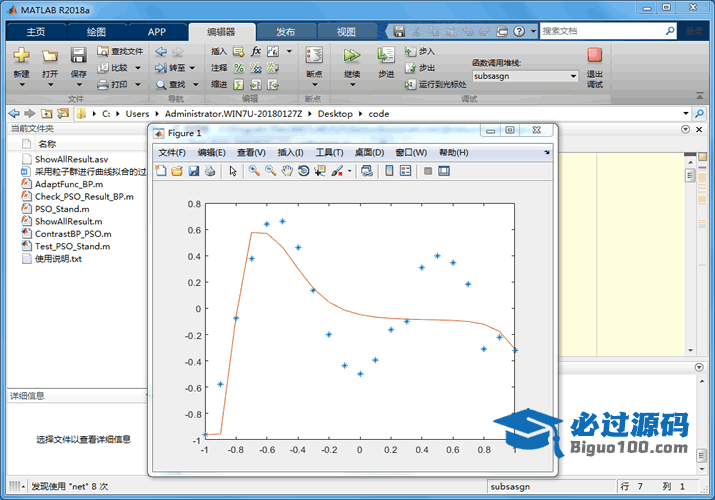Select the Rotate 3D tool
715x500 pixels.
[303, 171]
